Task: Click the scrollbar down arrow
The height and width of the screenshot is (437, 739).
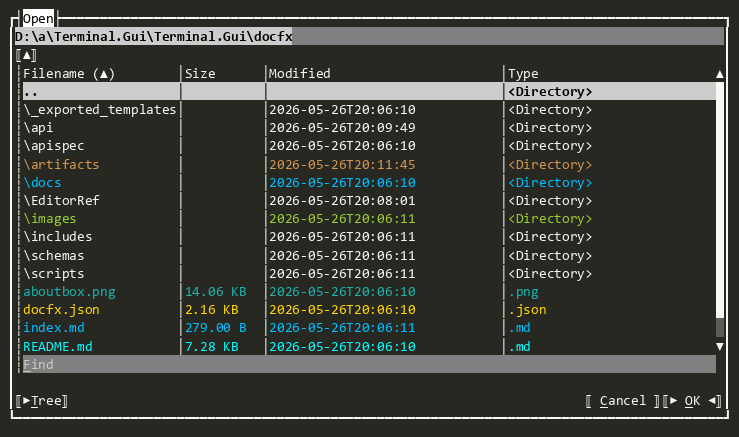Action: tap(720, 346)
